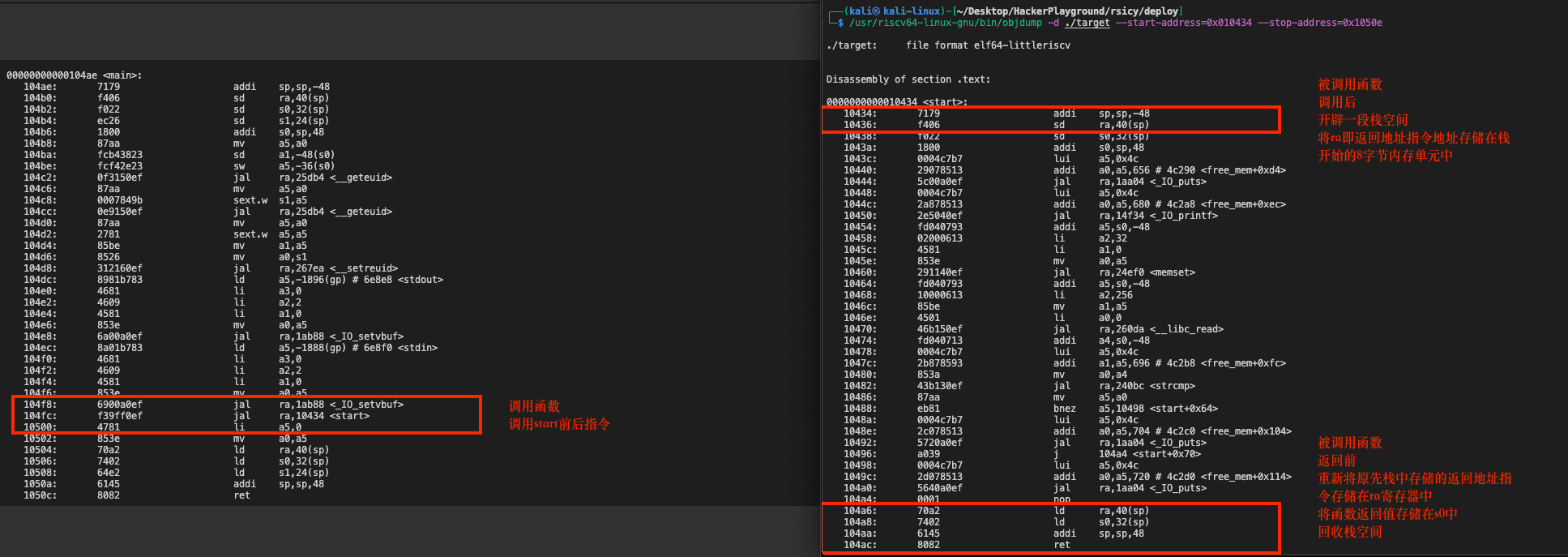Click 'Disassembly of section .text:' line
The height and width of the screenshot is (557, 1568).
click(x=908, y=79)
